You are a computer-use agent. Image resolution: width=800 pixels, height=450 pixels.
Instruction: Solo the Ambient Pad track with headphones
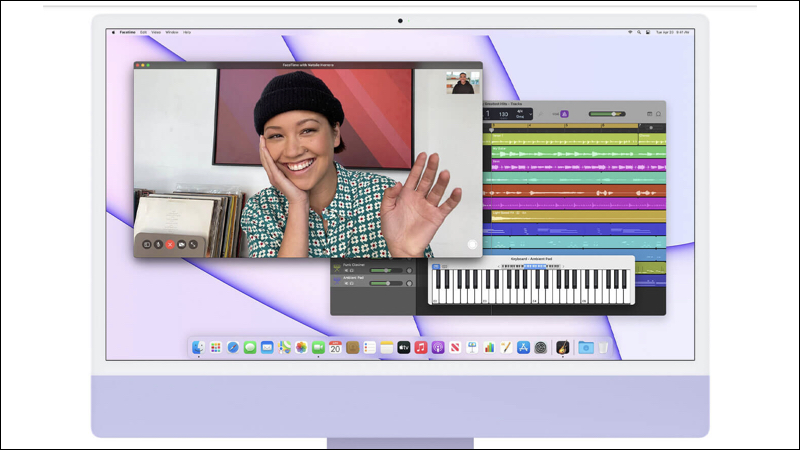coord(352,283)
